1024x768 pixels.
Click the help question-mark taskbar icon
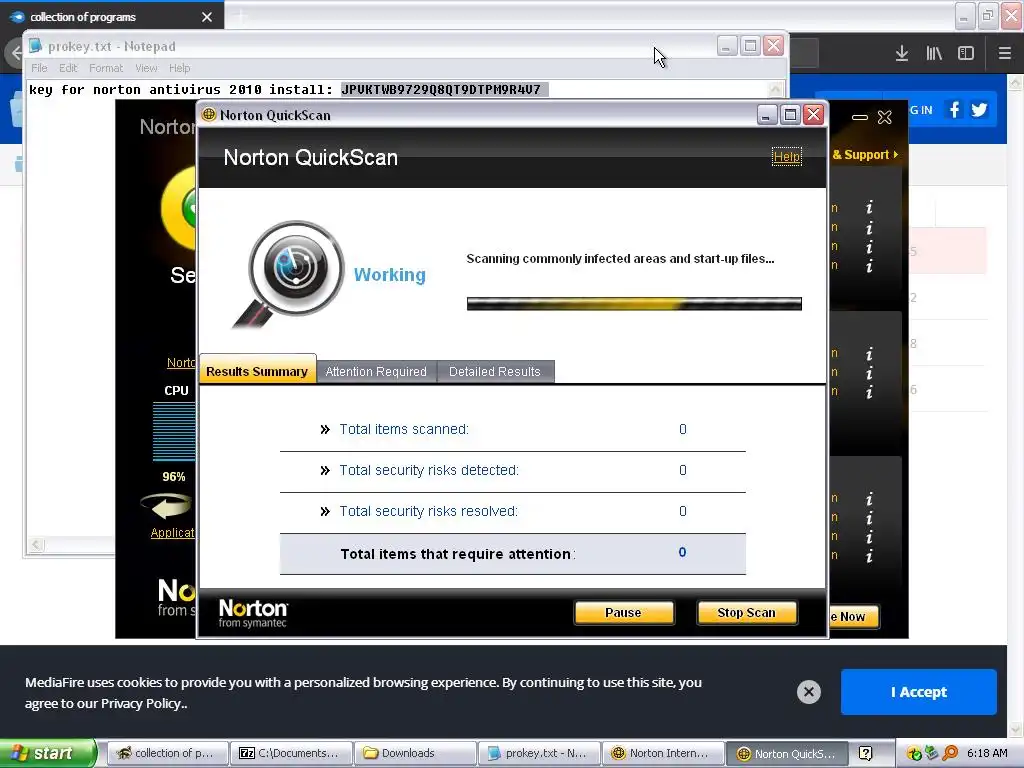tap(865, 754)
